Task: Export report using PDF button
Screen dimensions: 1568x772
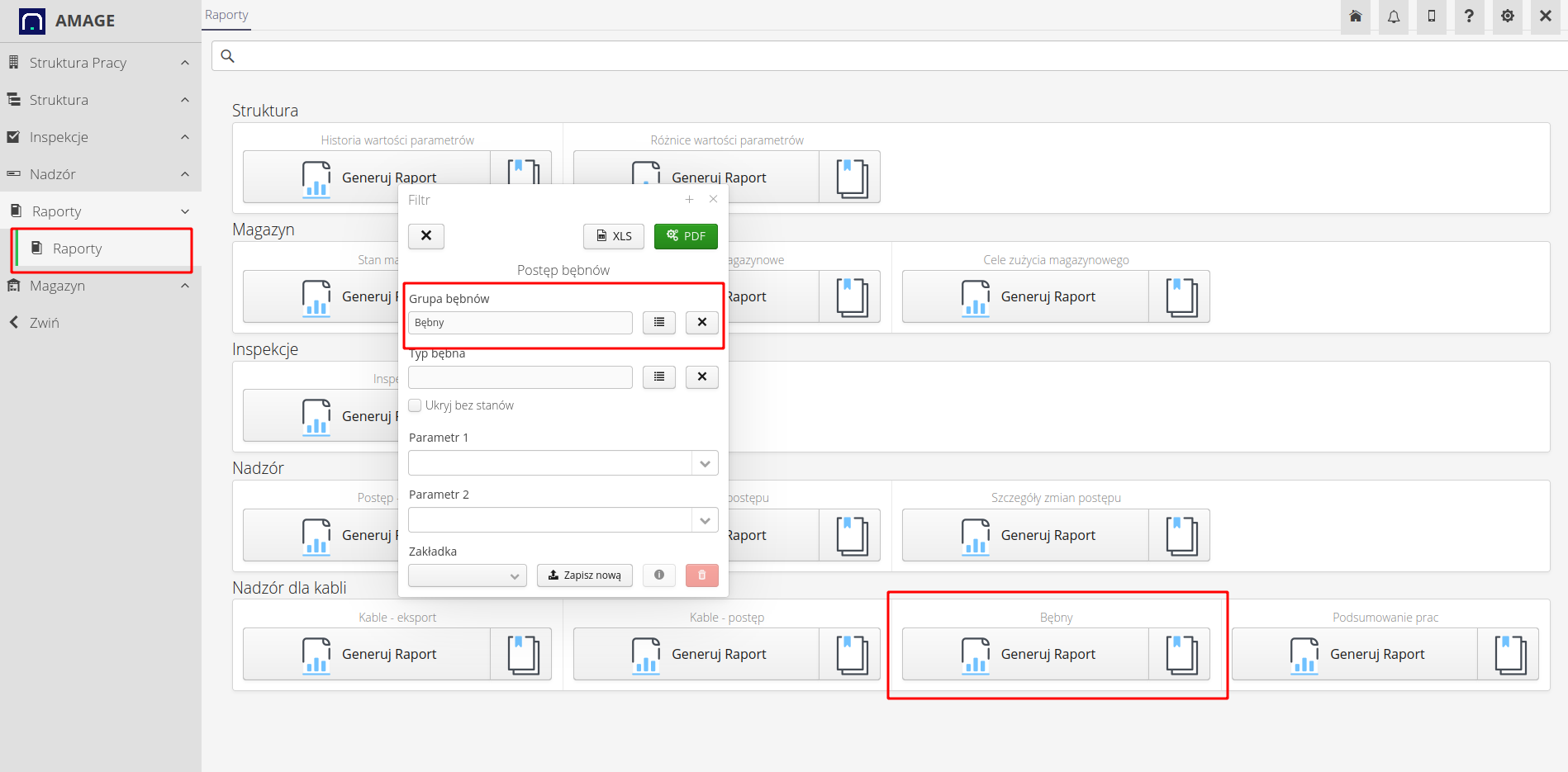Action: [686, 236]
